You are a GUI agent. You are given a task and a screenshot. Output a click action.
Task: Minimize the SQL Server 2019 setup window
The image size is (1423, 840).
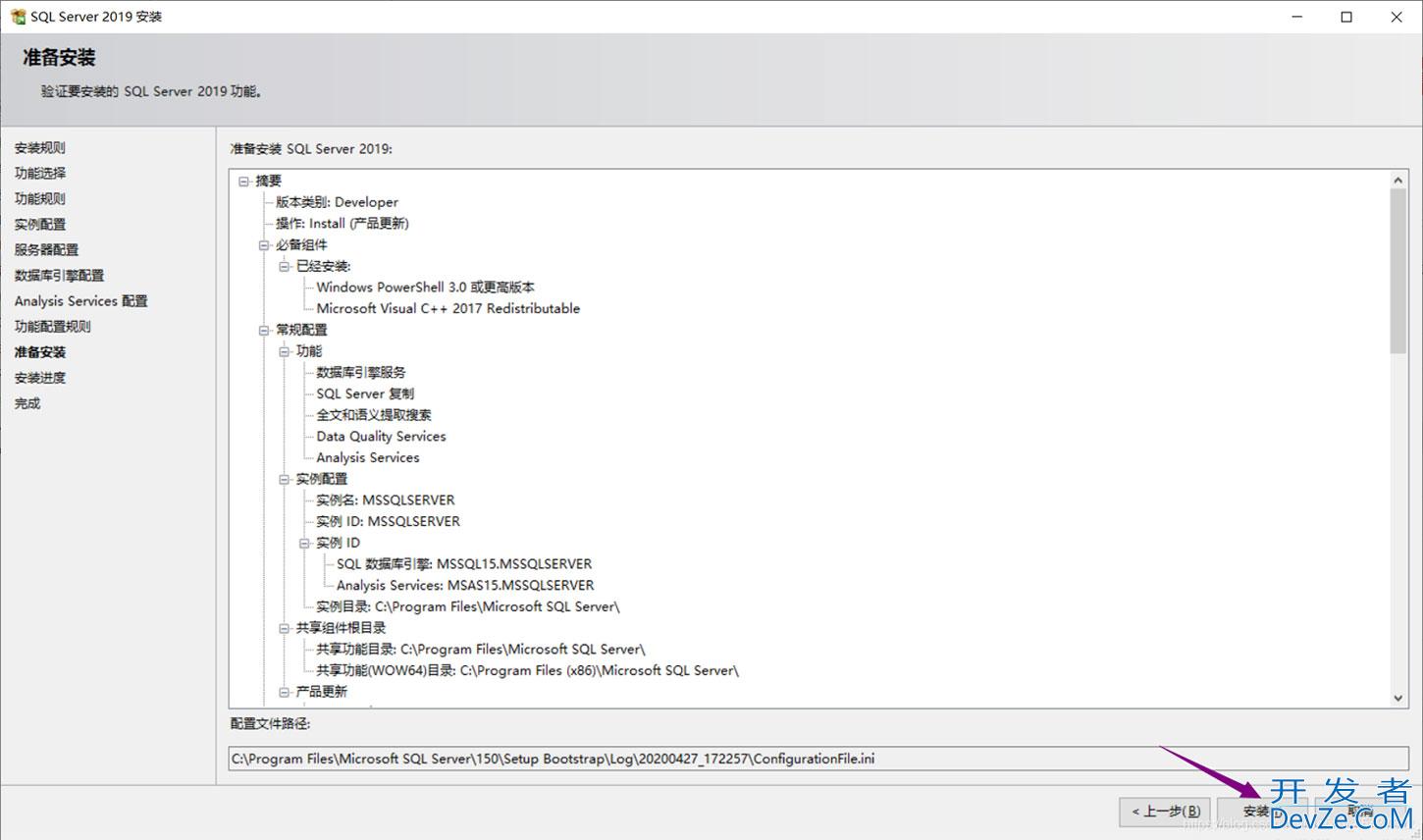pos(1297,17)
